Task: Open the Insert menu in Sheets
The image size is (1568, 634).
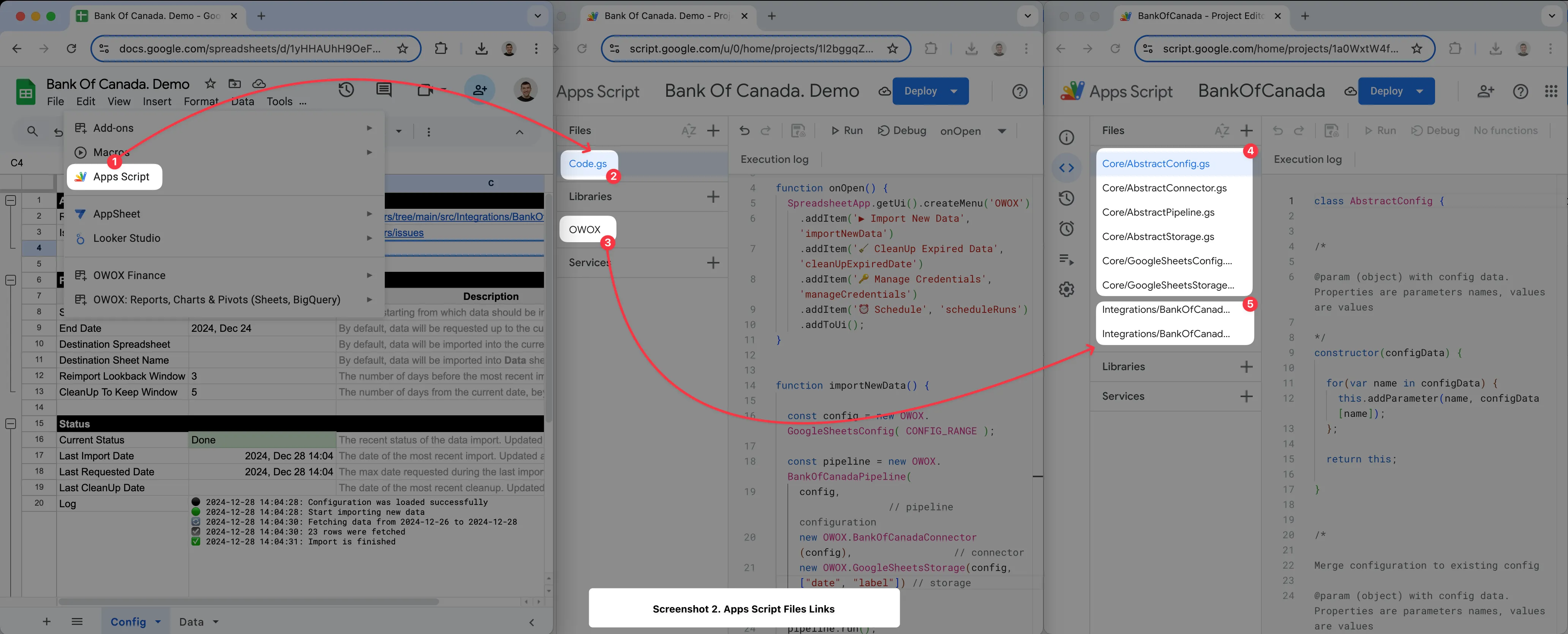Action: (157, 102)
